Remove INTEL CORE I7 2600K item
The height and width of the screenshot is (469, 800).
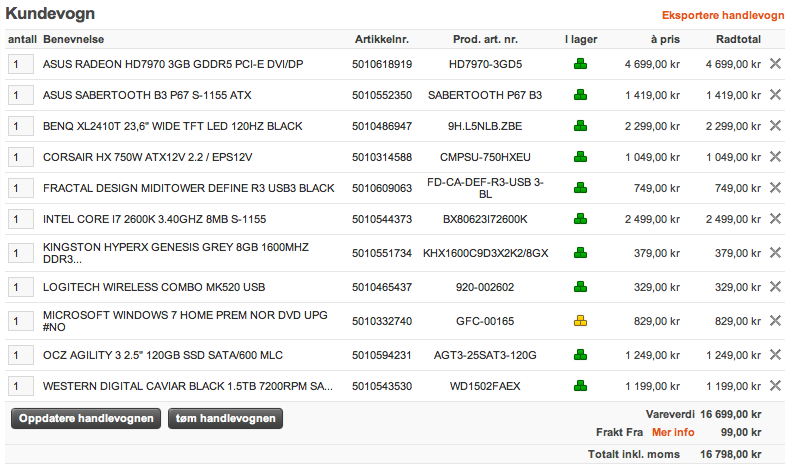(775, 219)
